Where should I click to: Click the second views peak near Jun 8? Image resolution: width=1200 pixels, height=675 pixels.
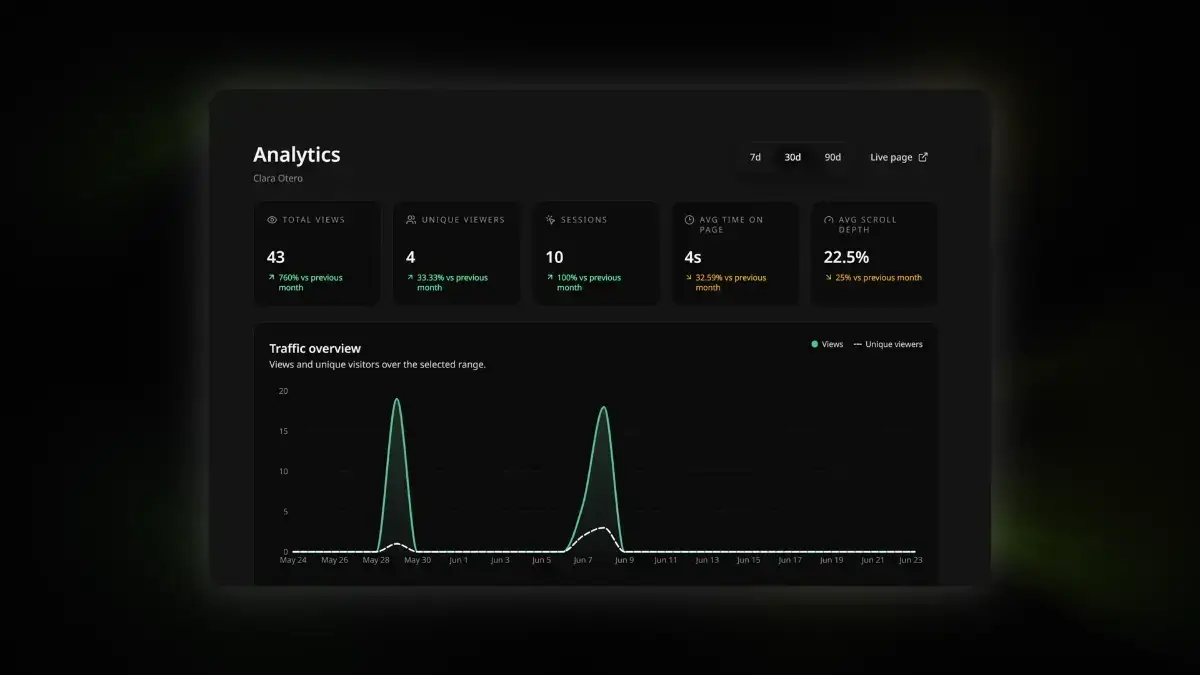(x=603, y=408)
